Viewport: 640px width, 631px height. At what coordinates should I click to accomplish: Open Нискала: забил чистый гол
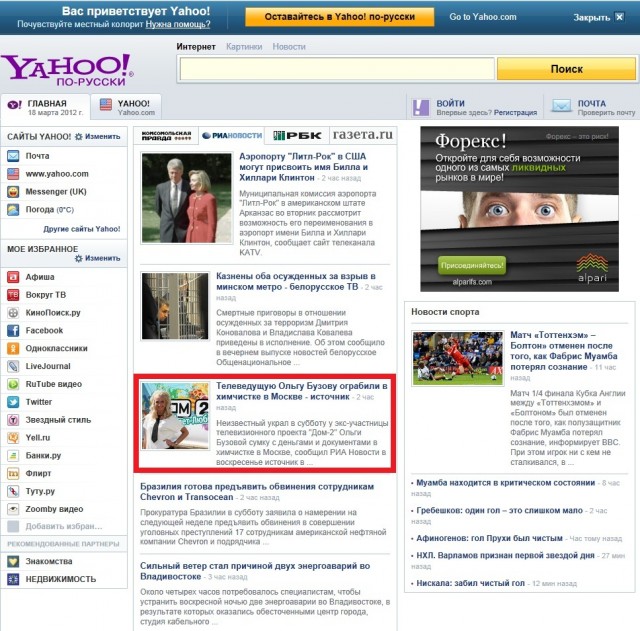pyautogui.click(x=470, y=583)
